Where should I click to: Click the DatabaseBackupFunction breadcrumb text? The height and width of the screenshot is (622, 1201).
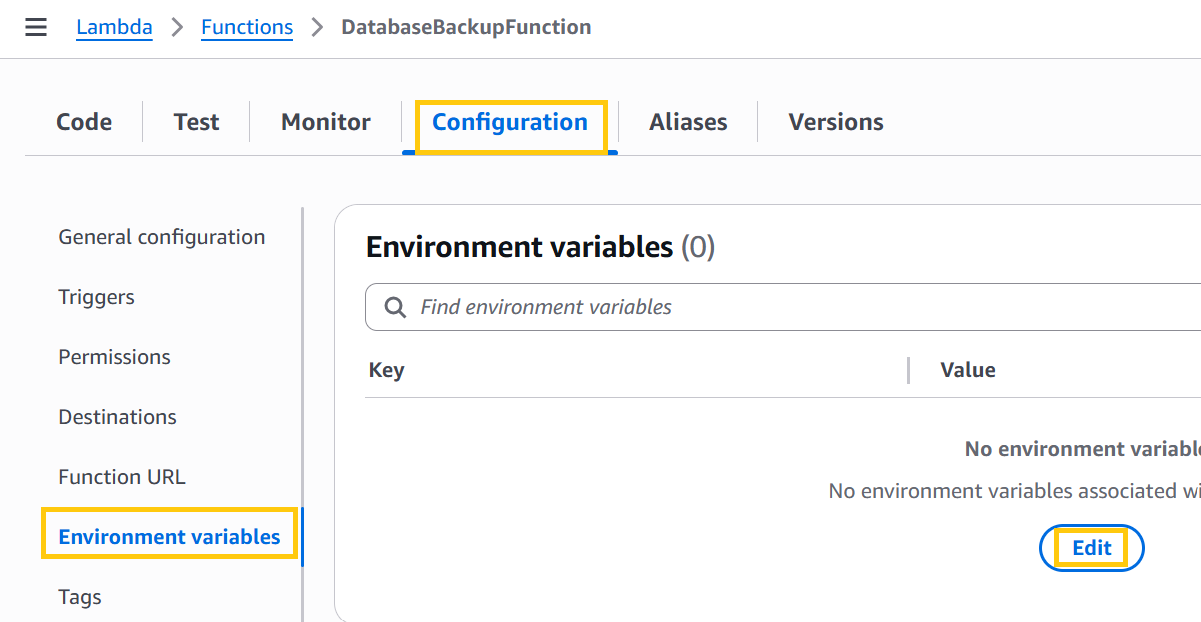(x=466, y=27)
